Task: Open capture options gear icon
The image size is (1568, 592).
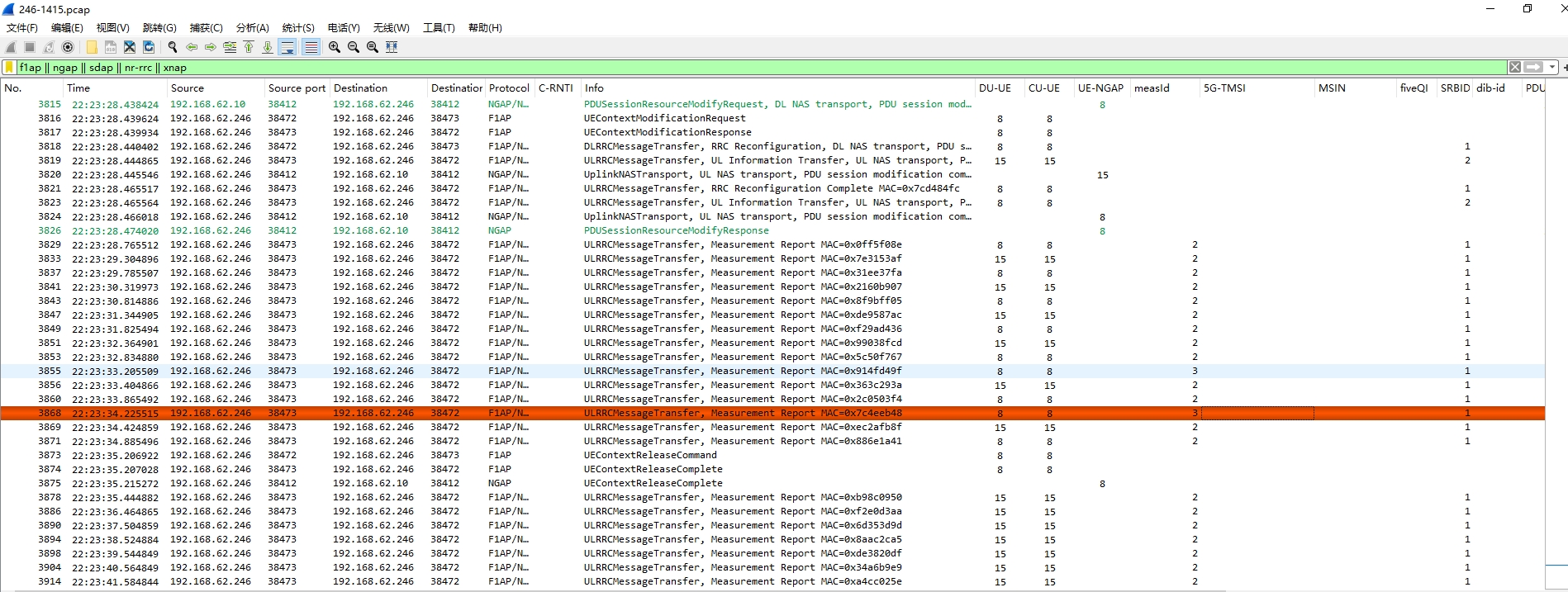Action: [68, 47]
